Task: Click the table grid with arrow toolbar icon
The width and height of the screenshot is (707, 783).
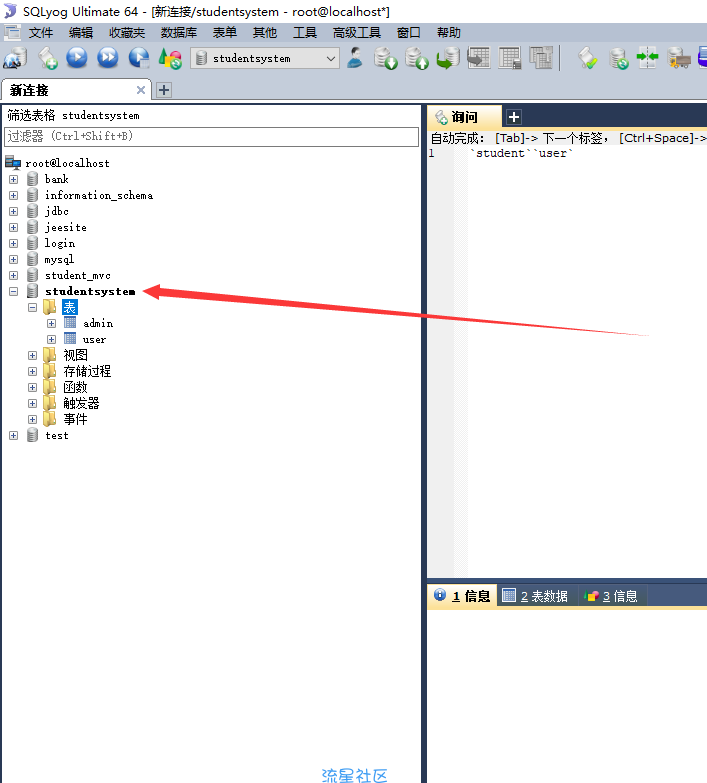Action: [x=479, y=58]
